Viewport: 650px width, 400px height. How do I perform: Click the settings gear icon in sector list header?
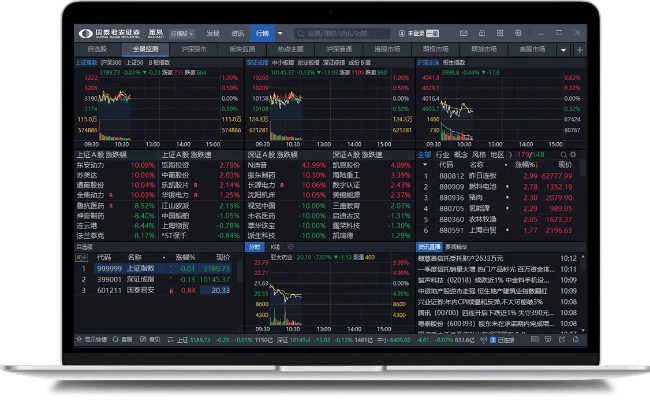(x=574, y=155)
